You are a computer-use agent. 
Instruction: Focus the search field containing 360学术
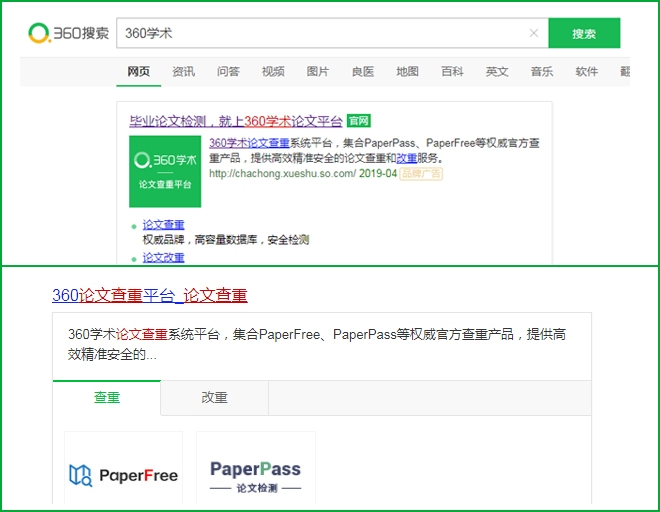click(320, 33)
